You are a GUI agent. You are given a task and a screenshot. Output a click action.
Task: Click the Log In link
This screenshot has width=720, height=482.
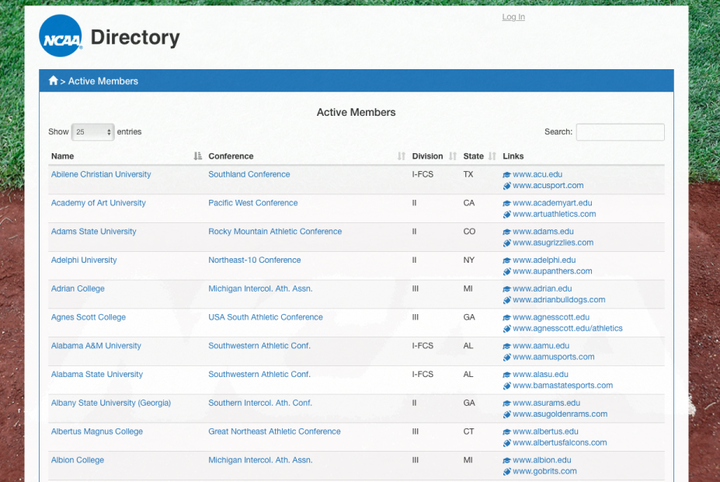(513, 17)
